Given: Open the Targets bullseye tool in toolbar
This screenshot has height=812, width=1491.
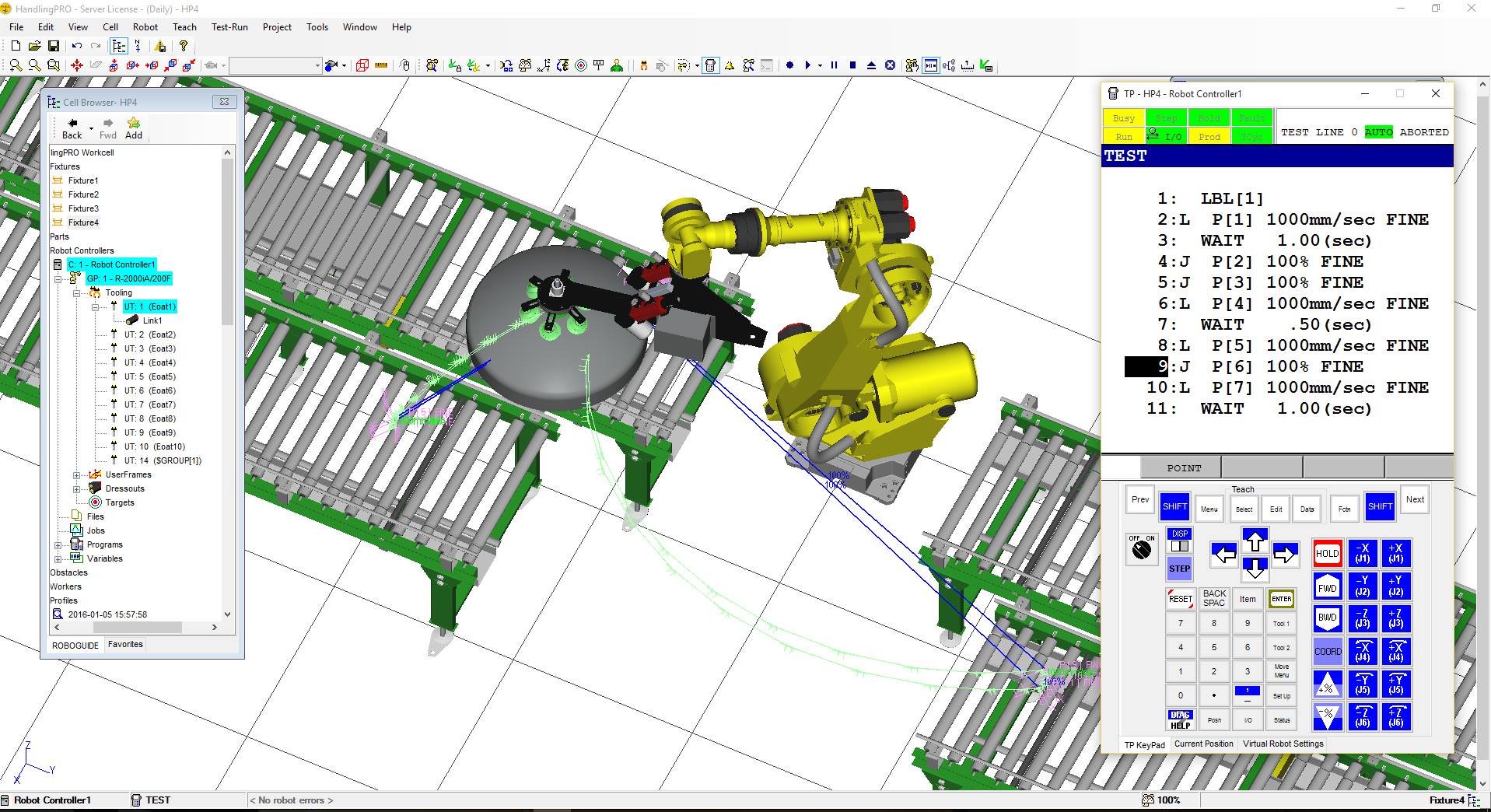Looking at the screenshot, I should 581,65.
